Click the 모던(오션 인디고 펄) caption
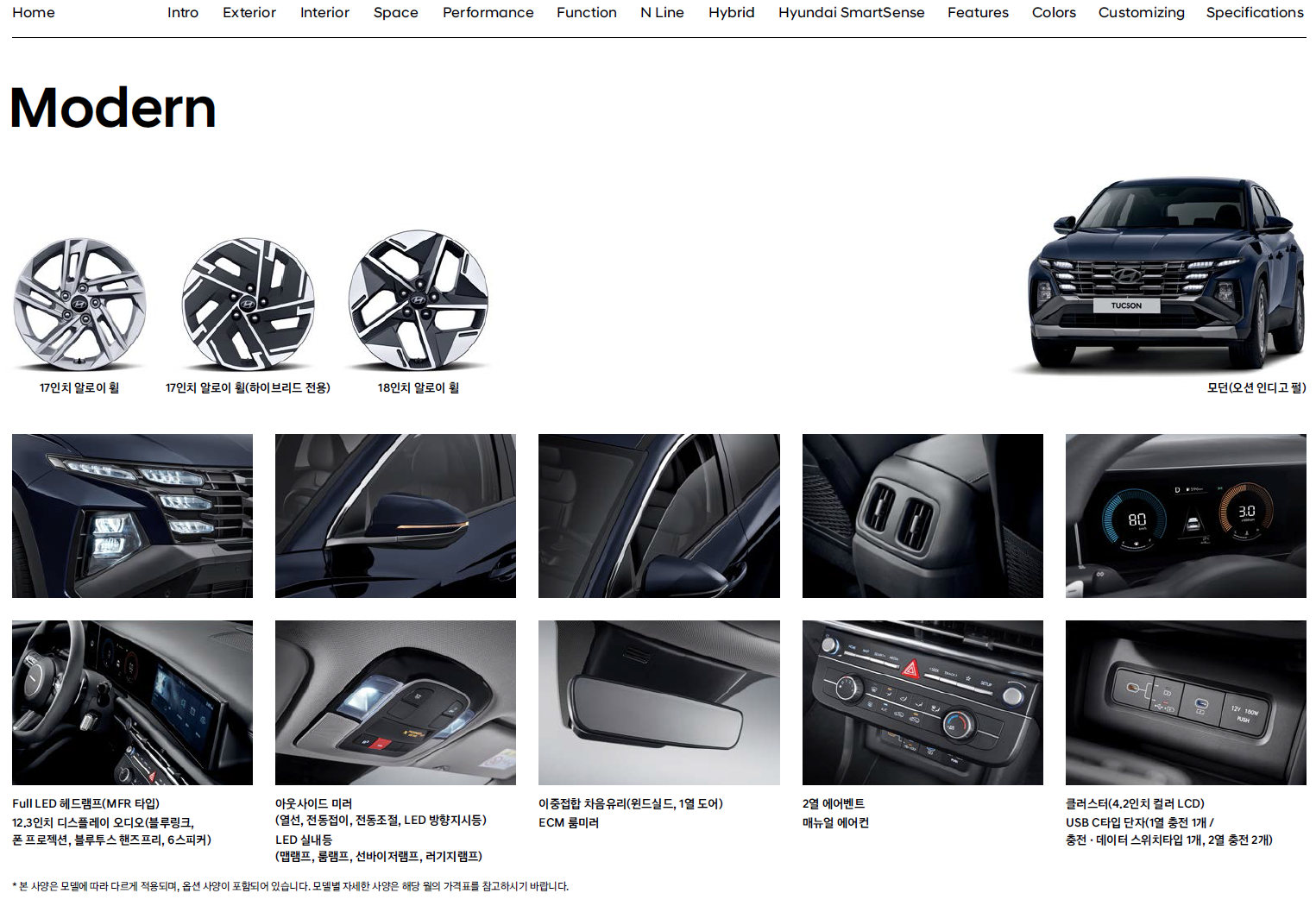Image resolution: width=1316 pixels, height=906 pixels. 1256,388
